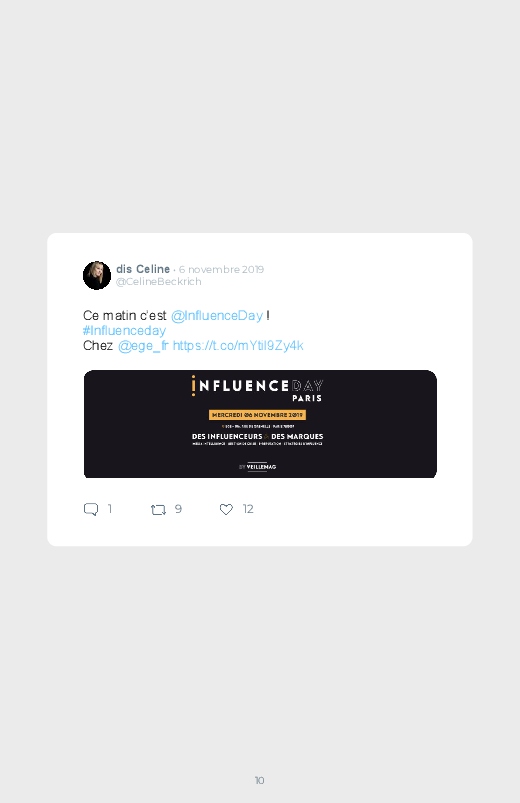
Task: Open the #Influenceday hashtag
Action: (x=124, y=330)
